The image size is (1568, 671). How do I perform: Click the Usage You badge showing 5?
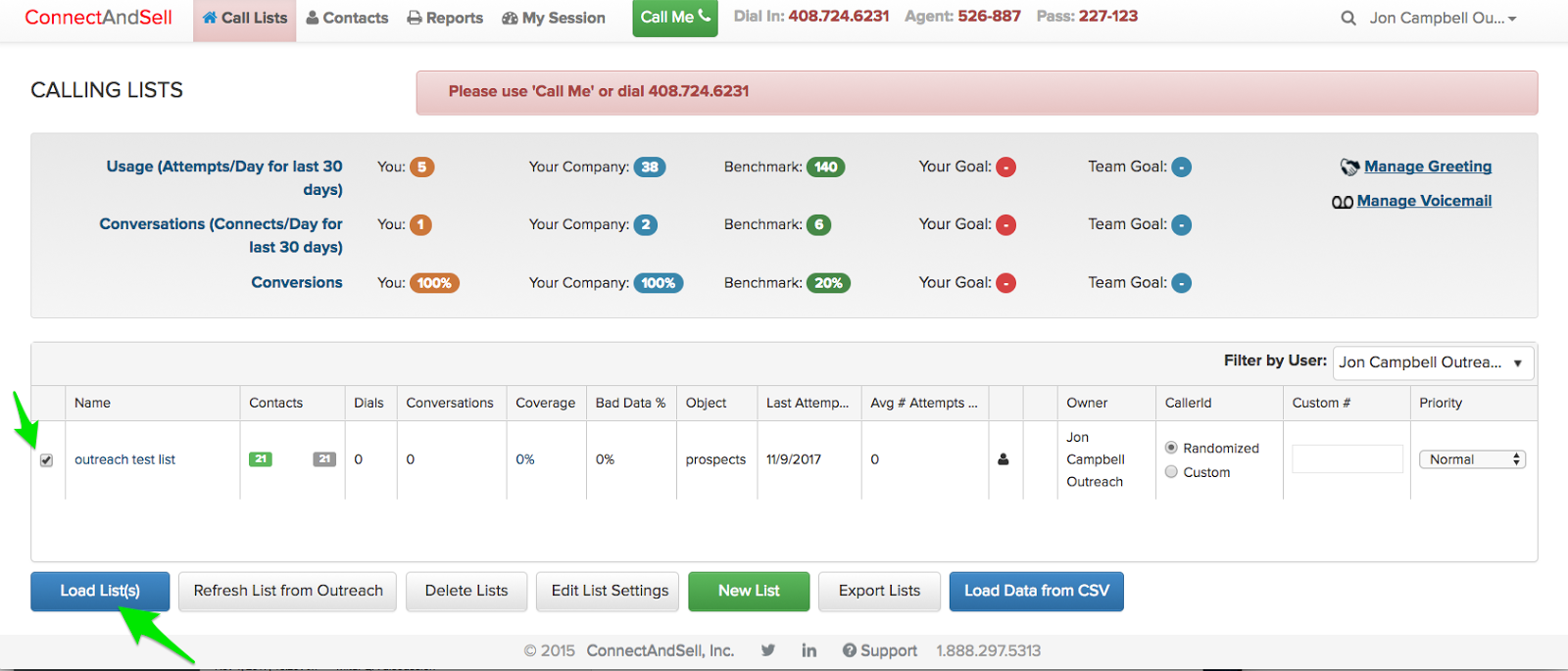tap(421, 168)
